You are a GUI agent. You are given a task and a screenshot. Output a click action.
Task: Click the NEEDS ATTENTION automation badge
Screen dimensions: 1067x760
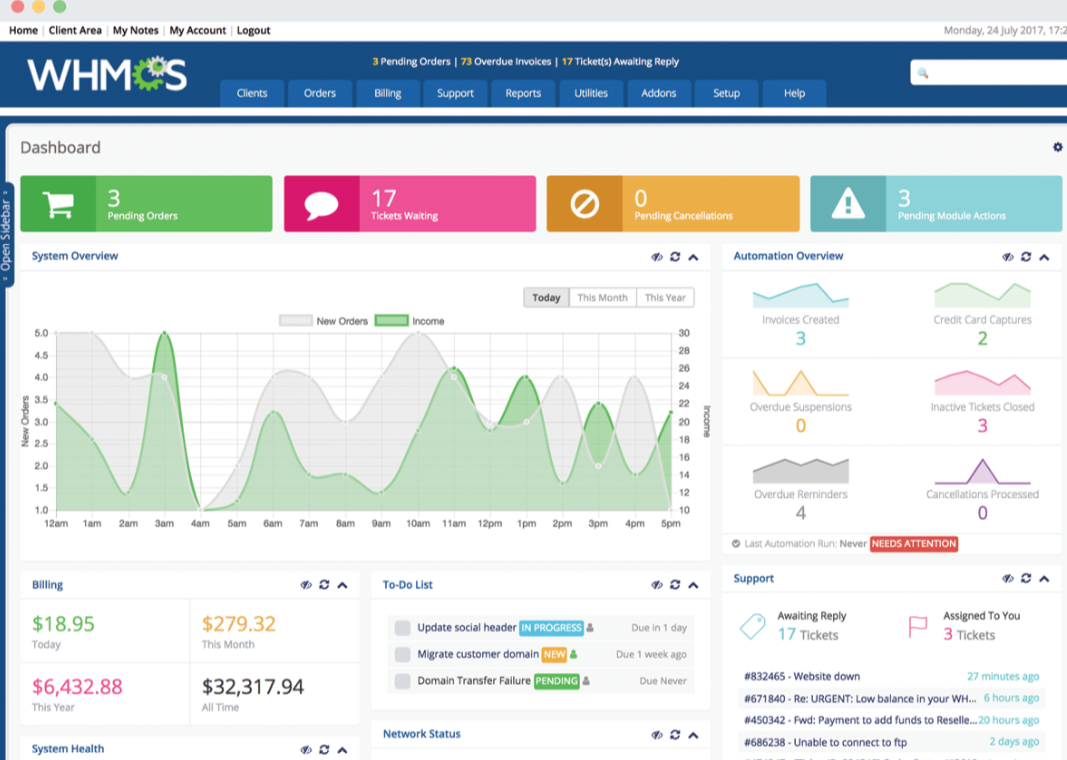coord(914,544)
